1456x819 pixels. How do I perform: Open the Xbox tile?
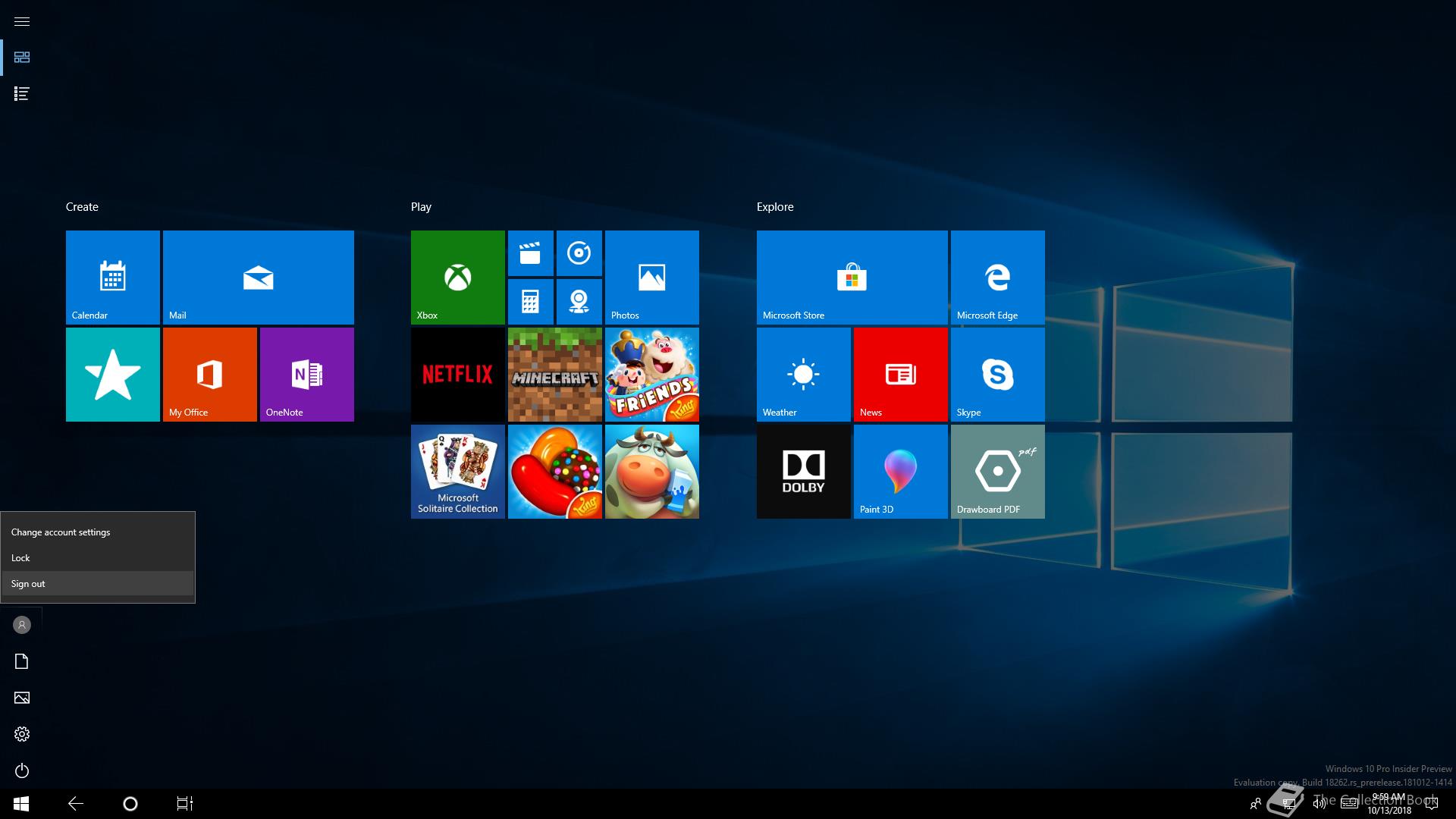point(458,278)
